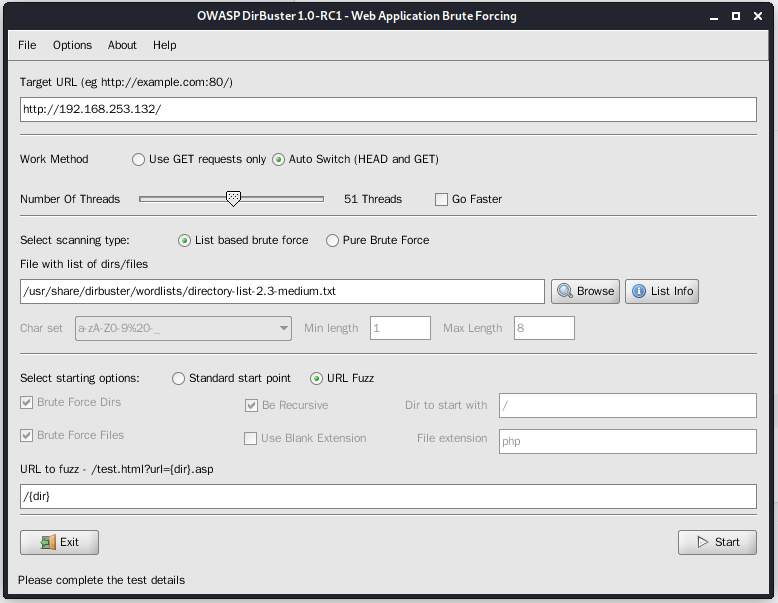Enable the Go Faster checkbox
Screen dimensions: 778x603
point(441,200)
